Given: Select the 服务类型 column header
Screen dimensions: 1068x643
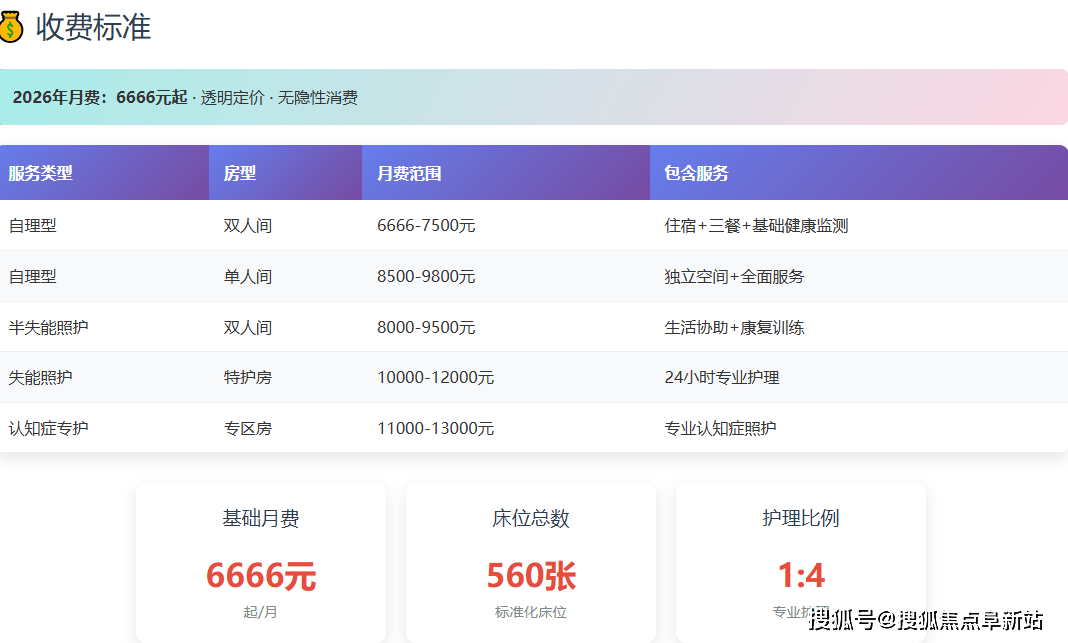Looking at the screenshot, I should tap(41, 173).
